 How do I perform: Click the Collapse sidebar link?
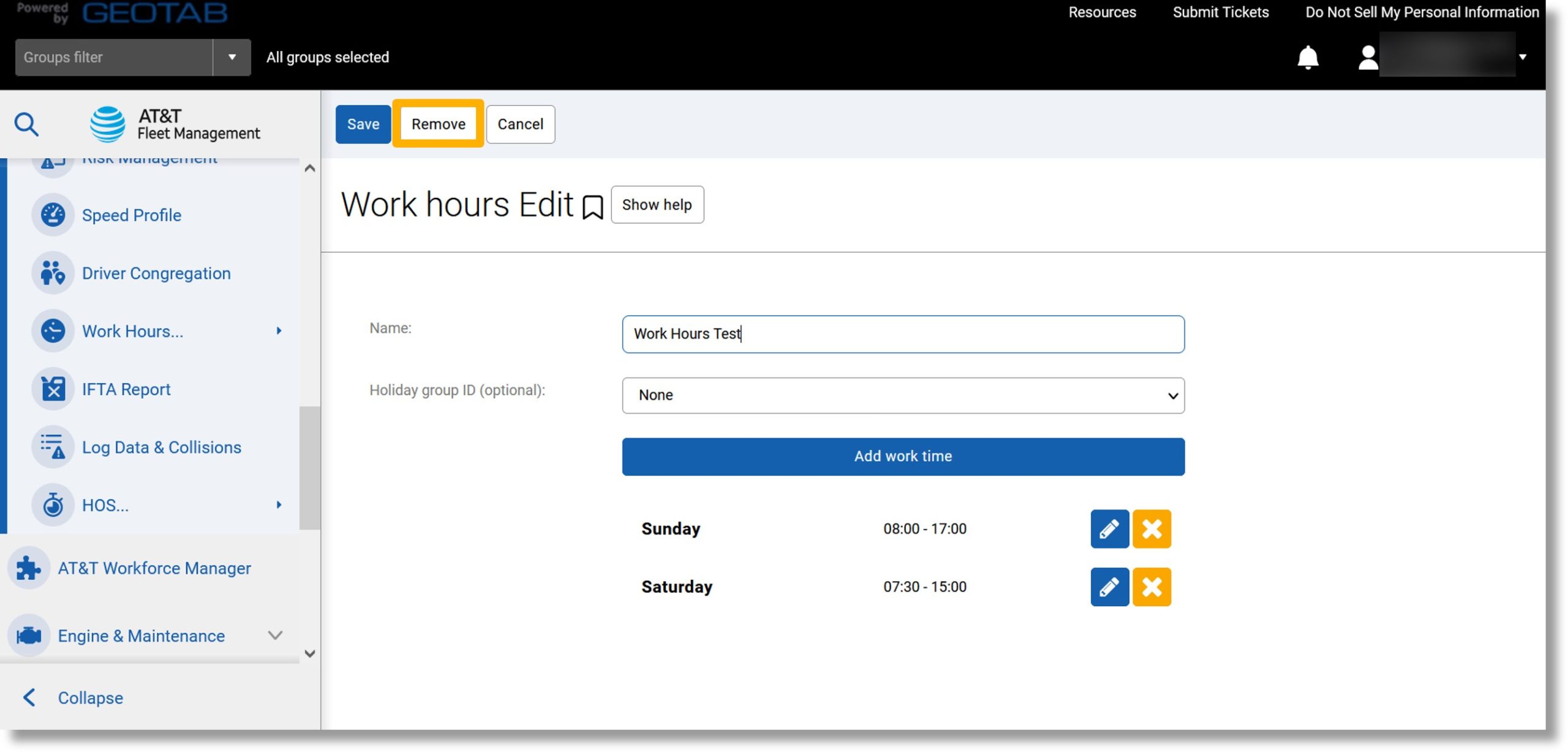(x=89, y=698)
